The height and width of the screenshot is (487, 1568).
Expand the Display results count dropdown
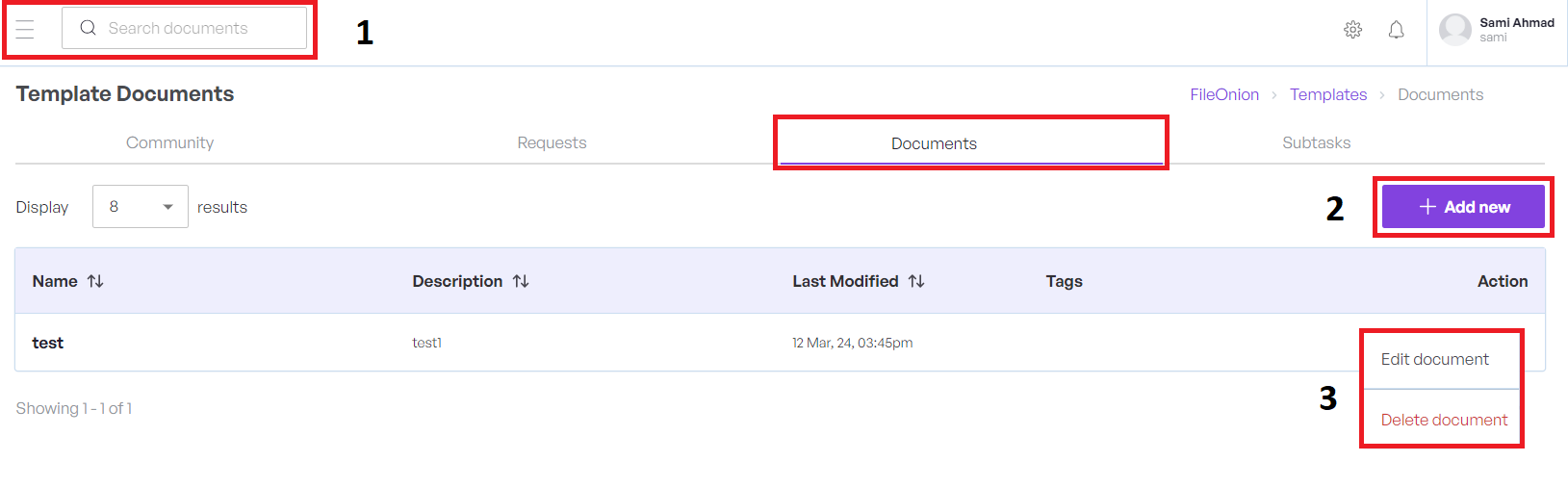point(141,207)
